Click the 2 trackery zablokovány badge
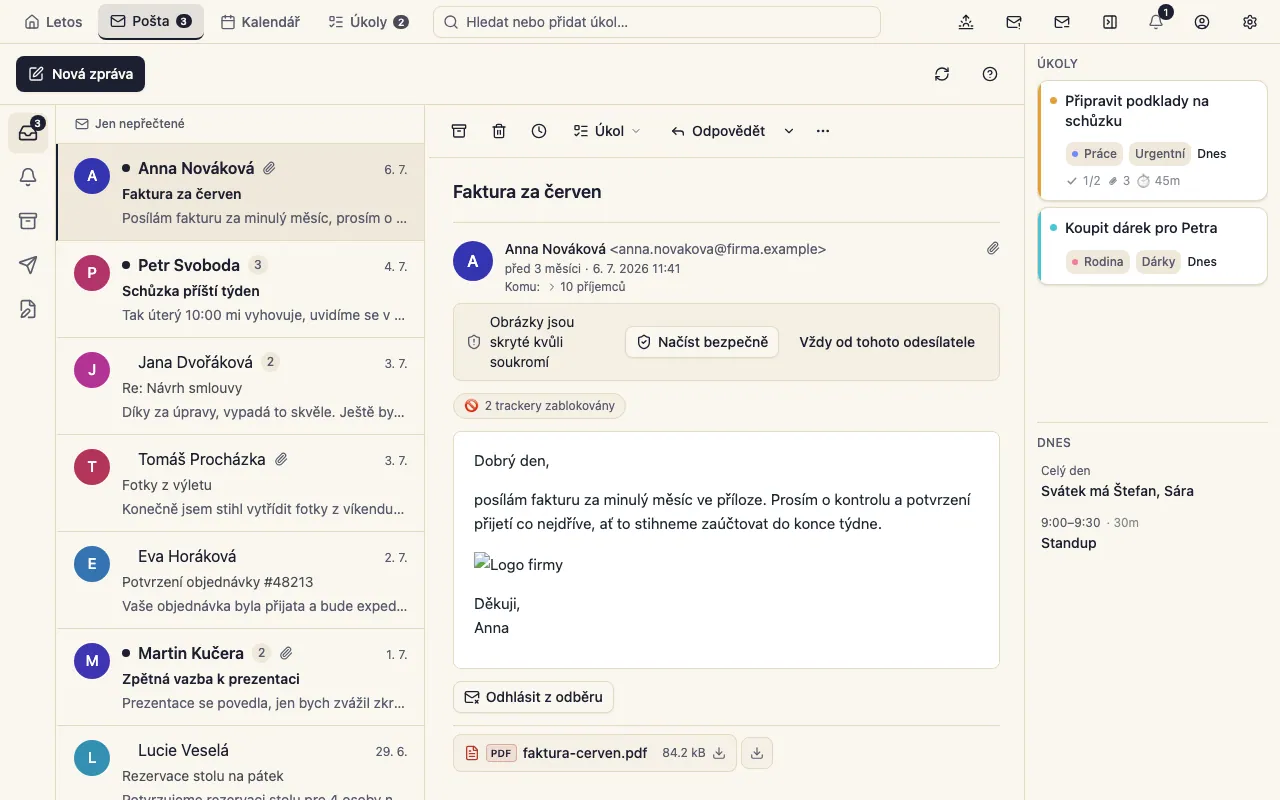The image size is (1280, 800). [540, 406]
